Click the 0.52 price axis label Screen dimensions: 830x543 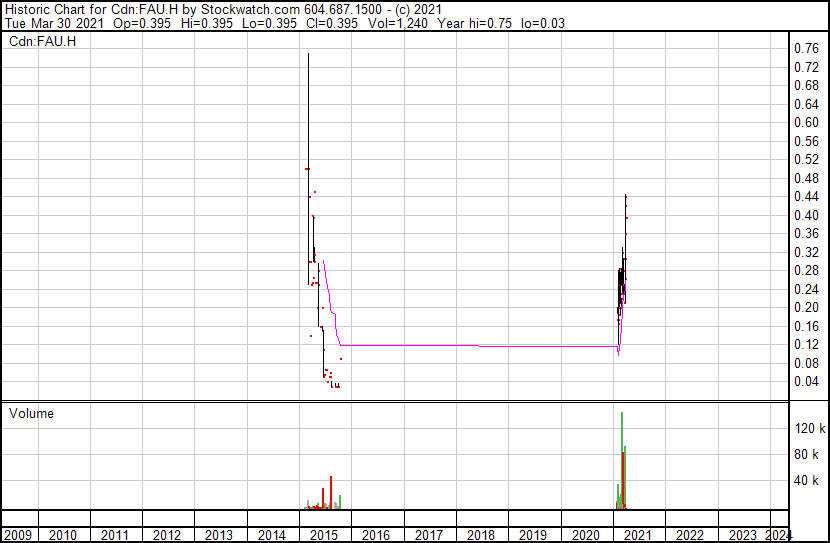[806, 159]
